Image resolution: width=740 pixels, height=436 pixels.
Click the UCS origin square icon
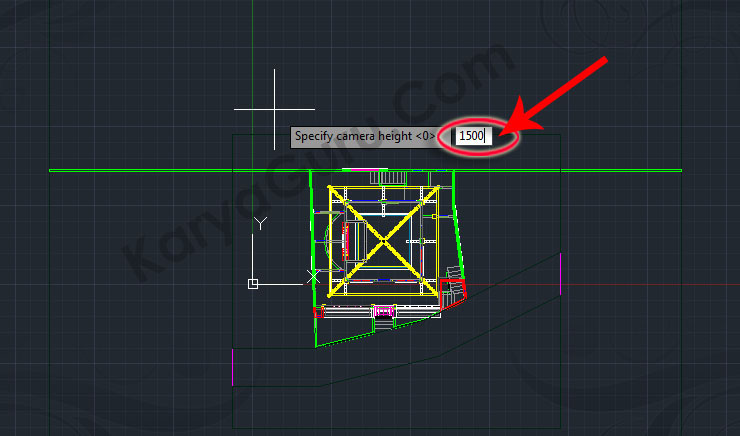click(x=253, y=284)
